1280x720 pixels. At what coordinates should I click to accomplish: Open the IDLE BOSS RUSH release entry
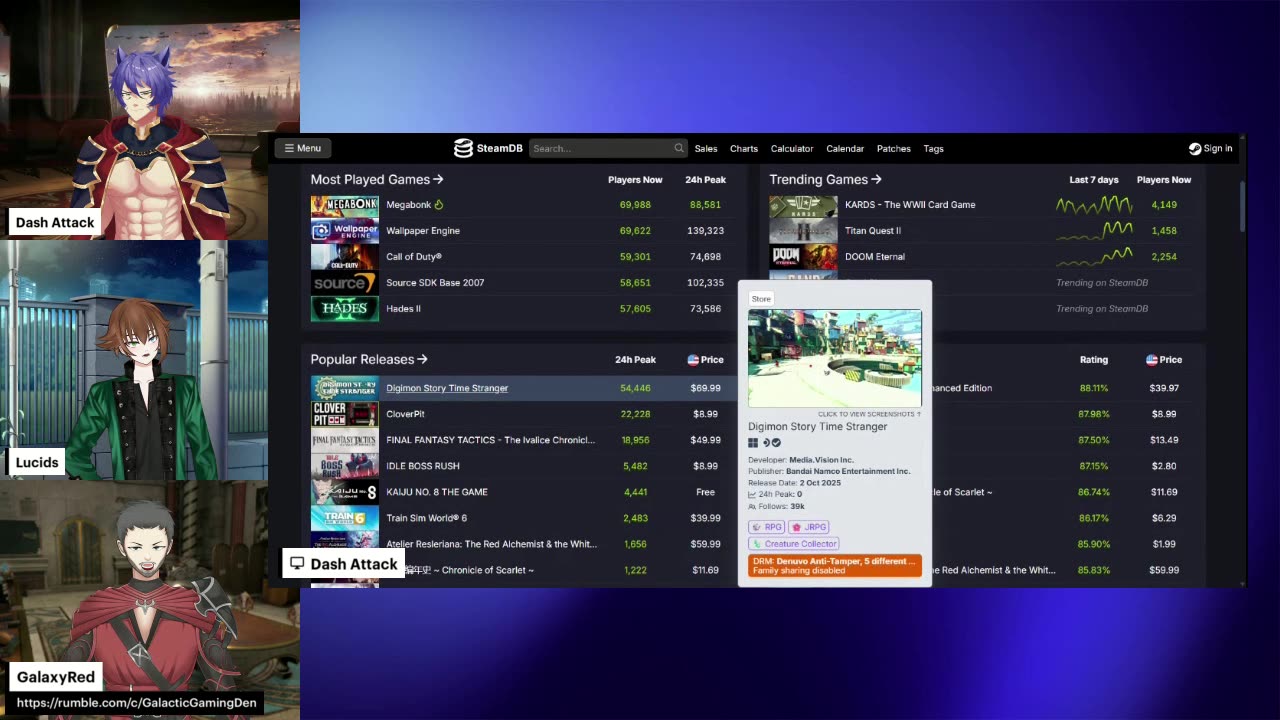click(423, 466)
